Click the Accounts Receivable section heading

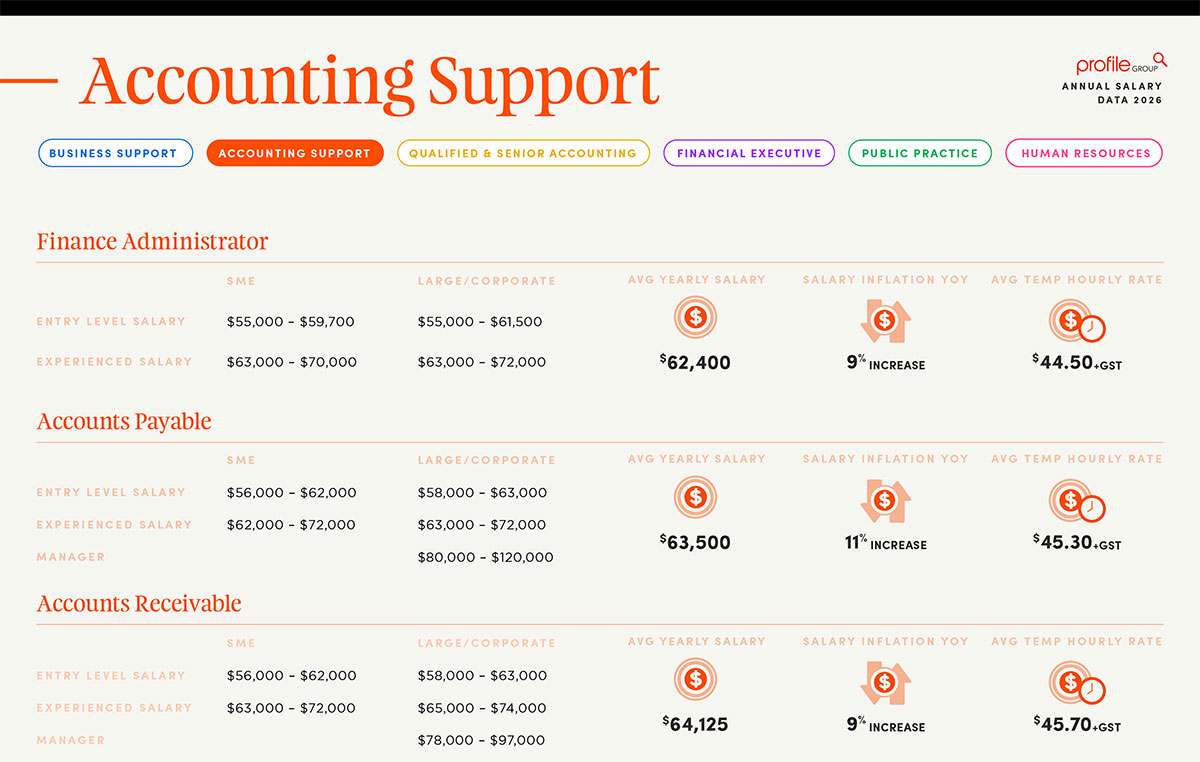(x=139, y=604)
